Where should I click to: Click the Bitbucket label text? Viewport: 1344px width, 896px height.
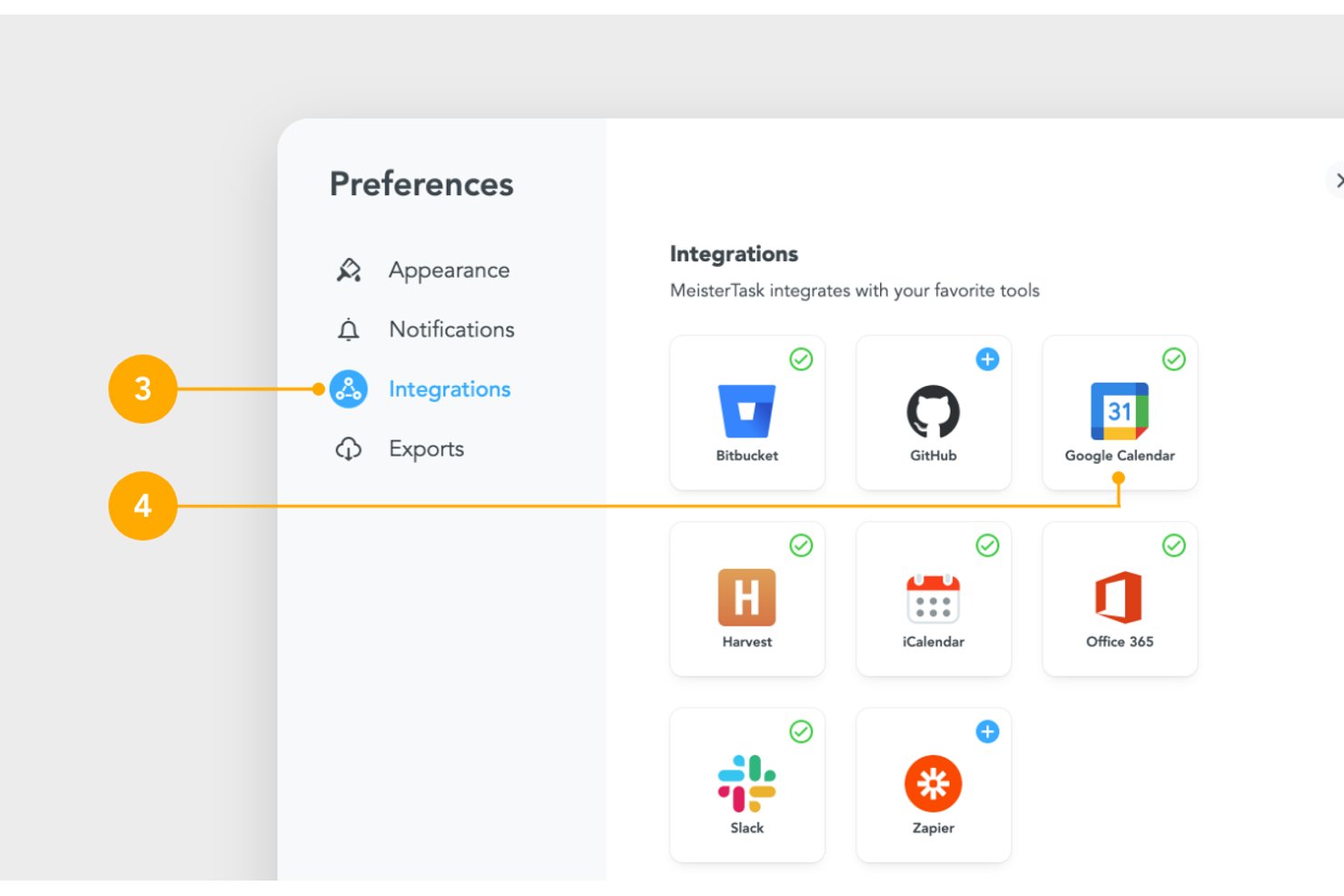(x=746, y=456)
